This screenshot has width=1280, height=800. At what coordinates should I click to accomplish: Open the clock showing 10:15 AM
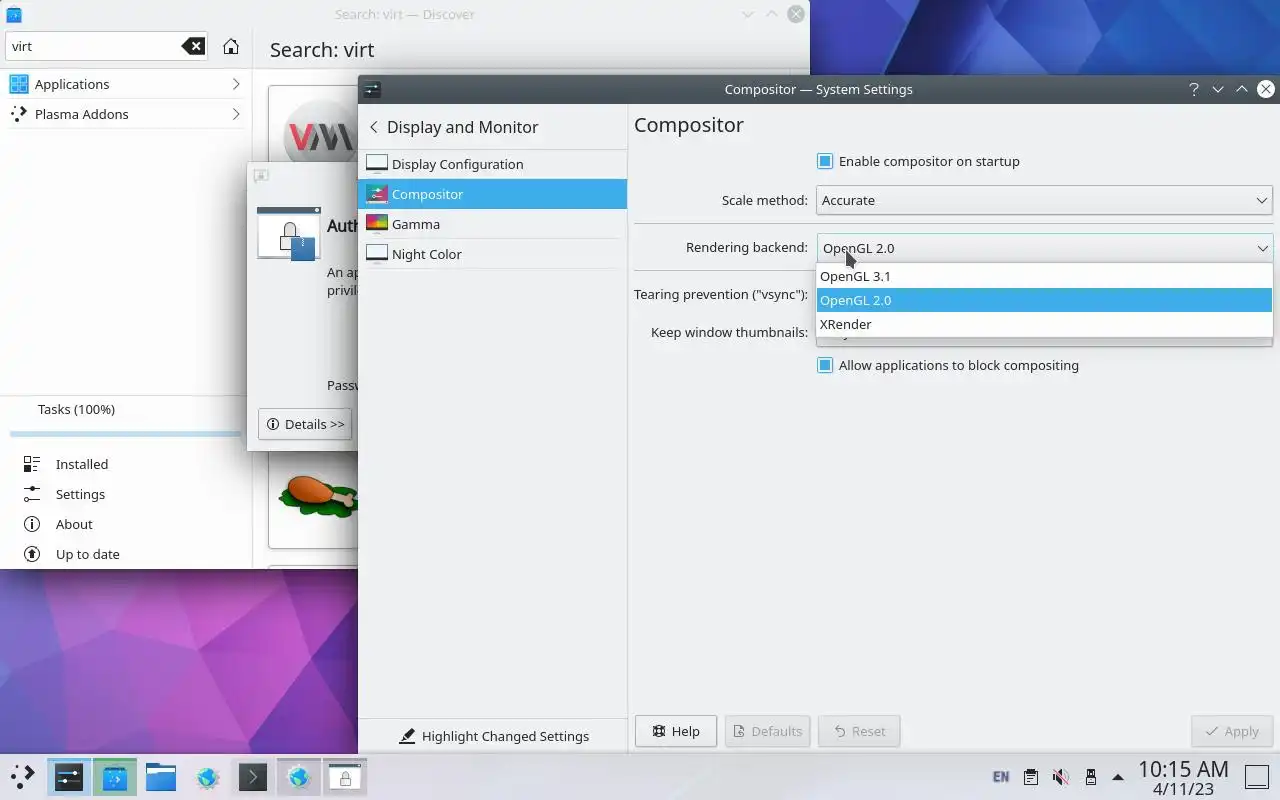(x=1183, y=777)
